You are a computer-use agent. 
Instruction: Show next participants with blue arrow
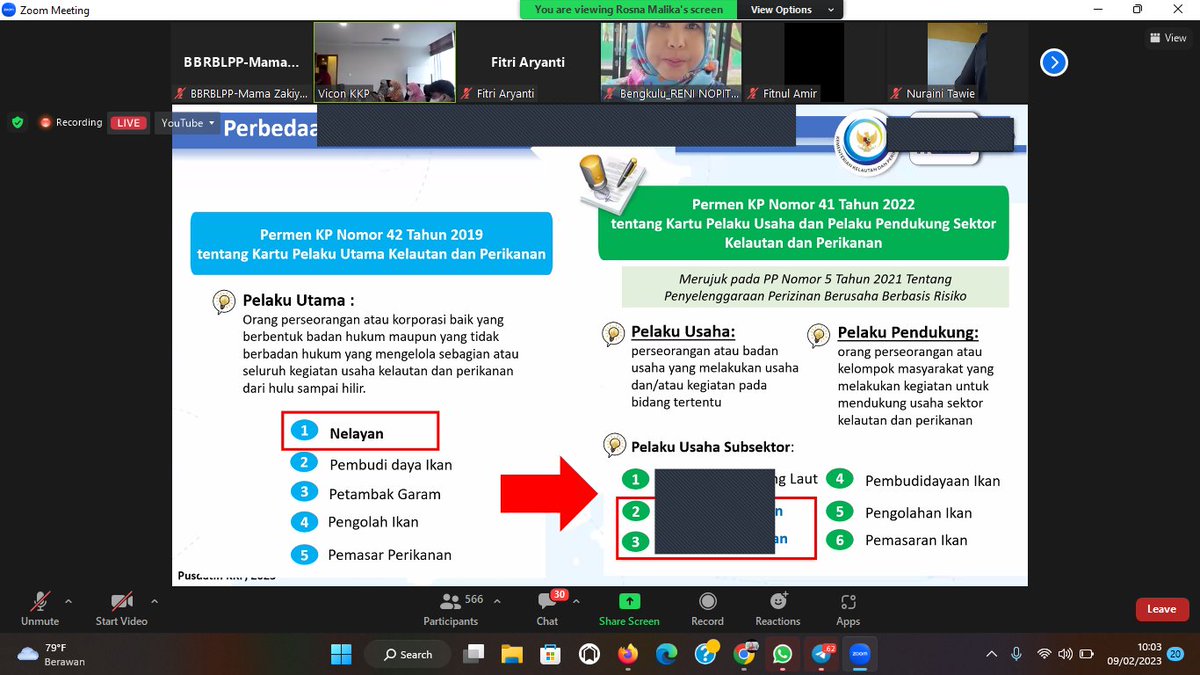click(1053, 62)
